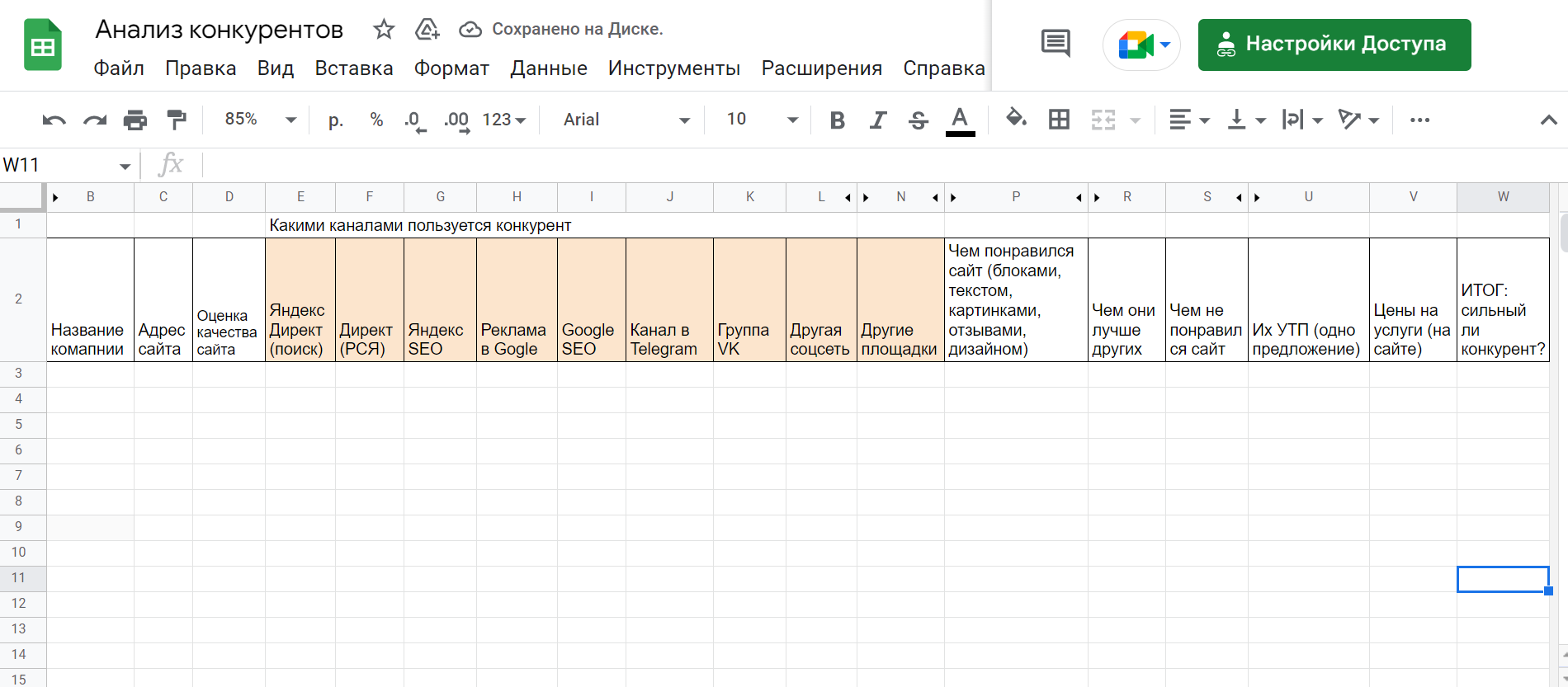The image size is (1568, 687).
Task: Open Google Sheets home icon
Action: [x=43, y=45]
